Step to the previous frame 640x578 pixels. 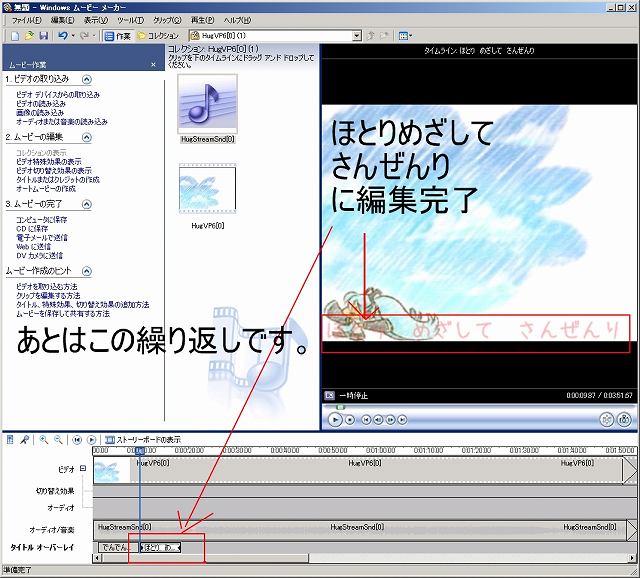pyautogui.click(x=378, y=420)
